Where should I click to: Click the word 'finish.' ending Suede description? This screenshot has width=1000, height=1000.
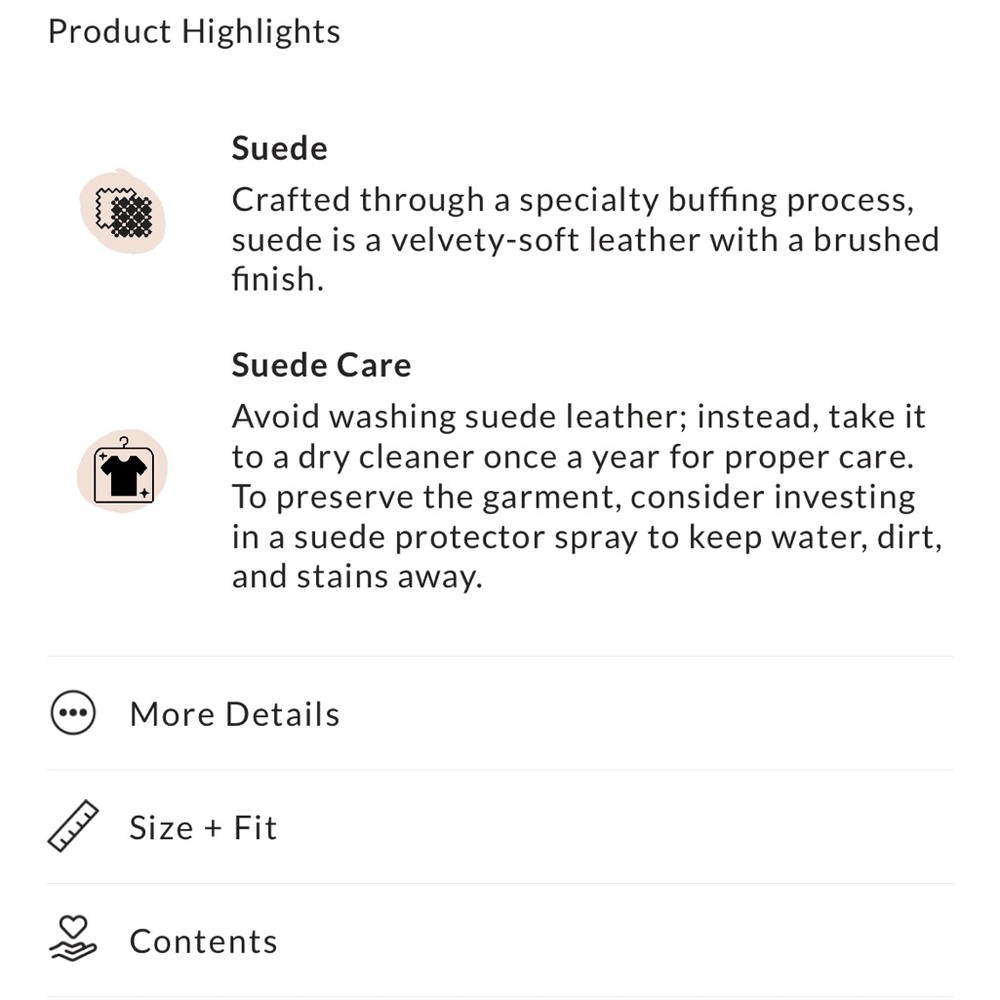click(x=277, y=279)
